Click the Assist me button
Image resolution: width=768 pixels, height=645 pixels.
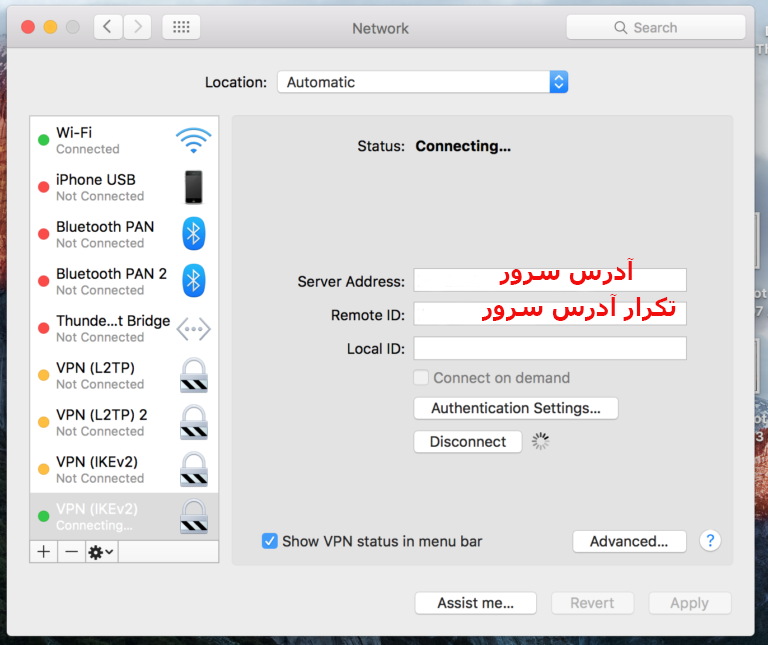[x=475, y=603]
